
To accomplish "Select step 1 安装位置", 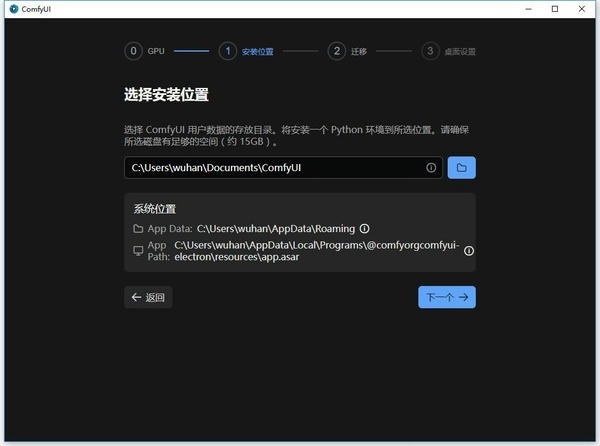I will point(246,51).
